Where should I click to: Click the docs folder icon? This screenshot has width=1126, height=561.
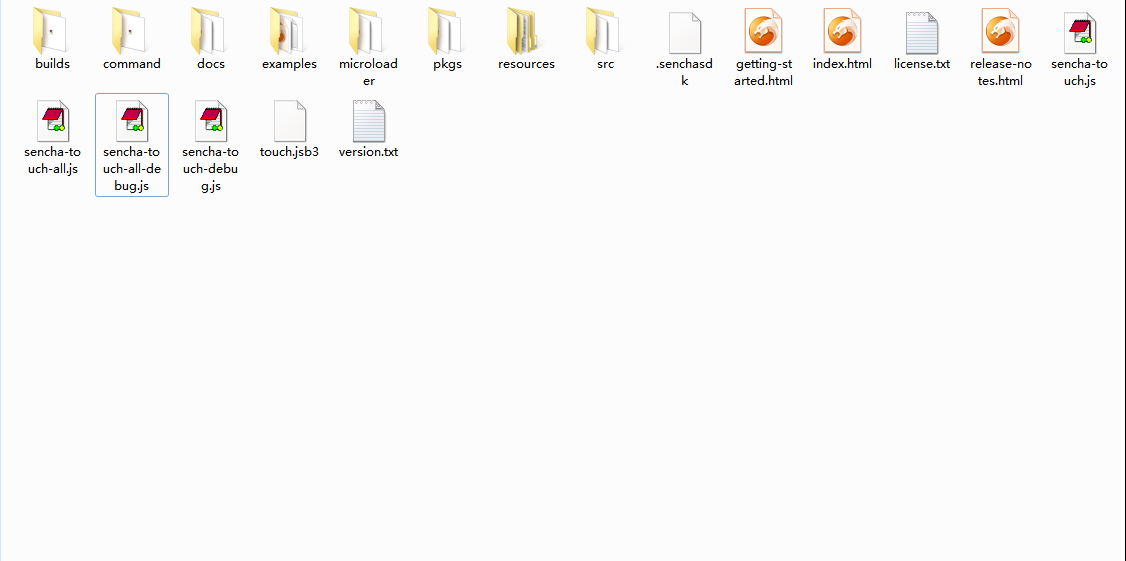(208, 32)
